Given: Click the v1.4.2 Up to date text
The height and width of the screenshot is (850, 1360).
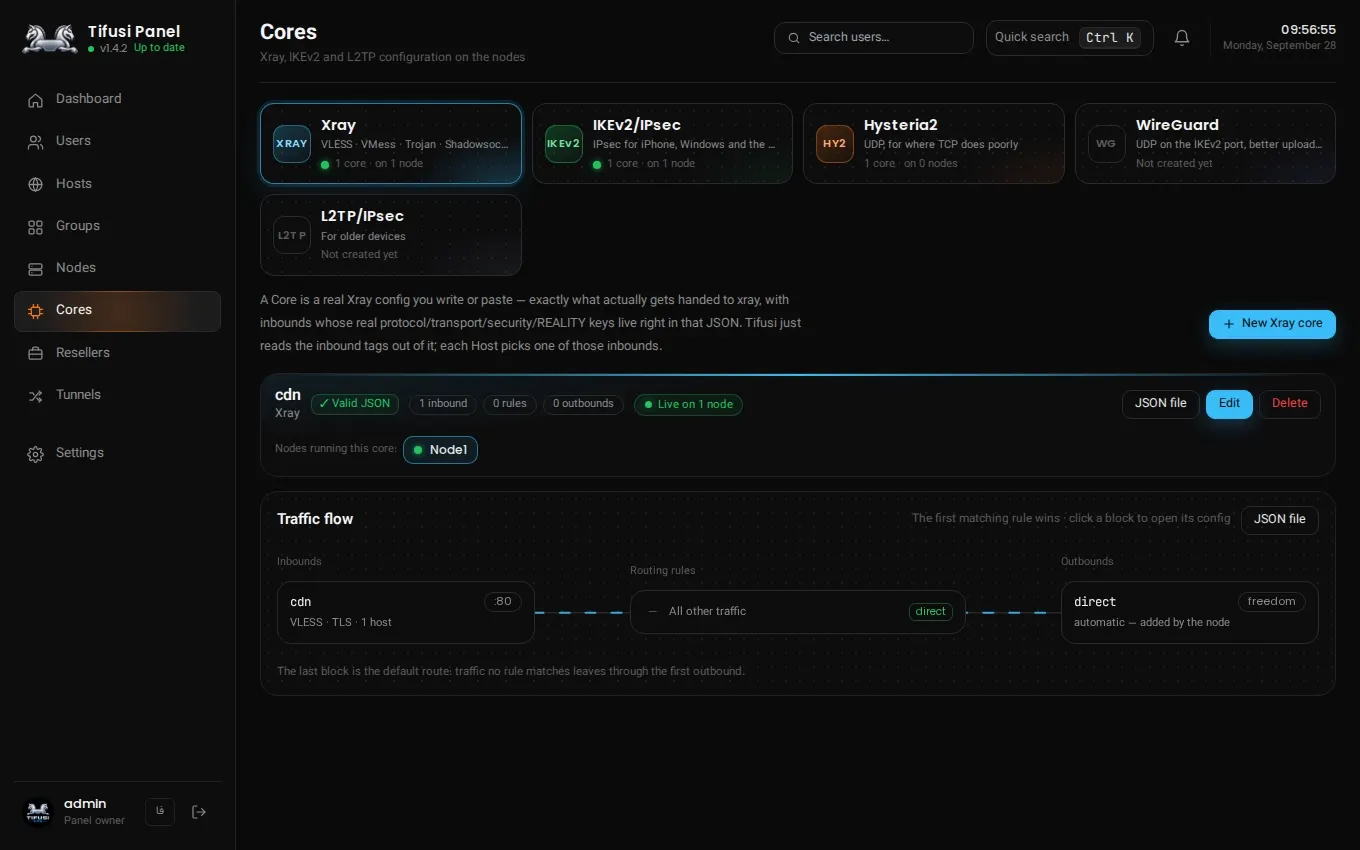Looking at the screenshot, I should click(x=136, y=48).
